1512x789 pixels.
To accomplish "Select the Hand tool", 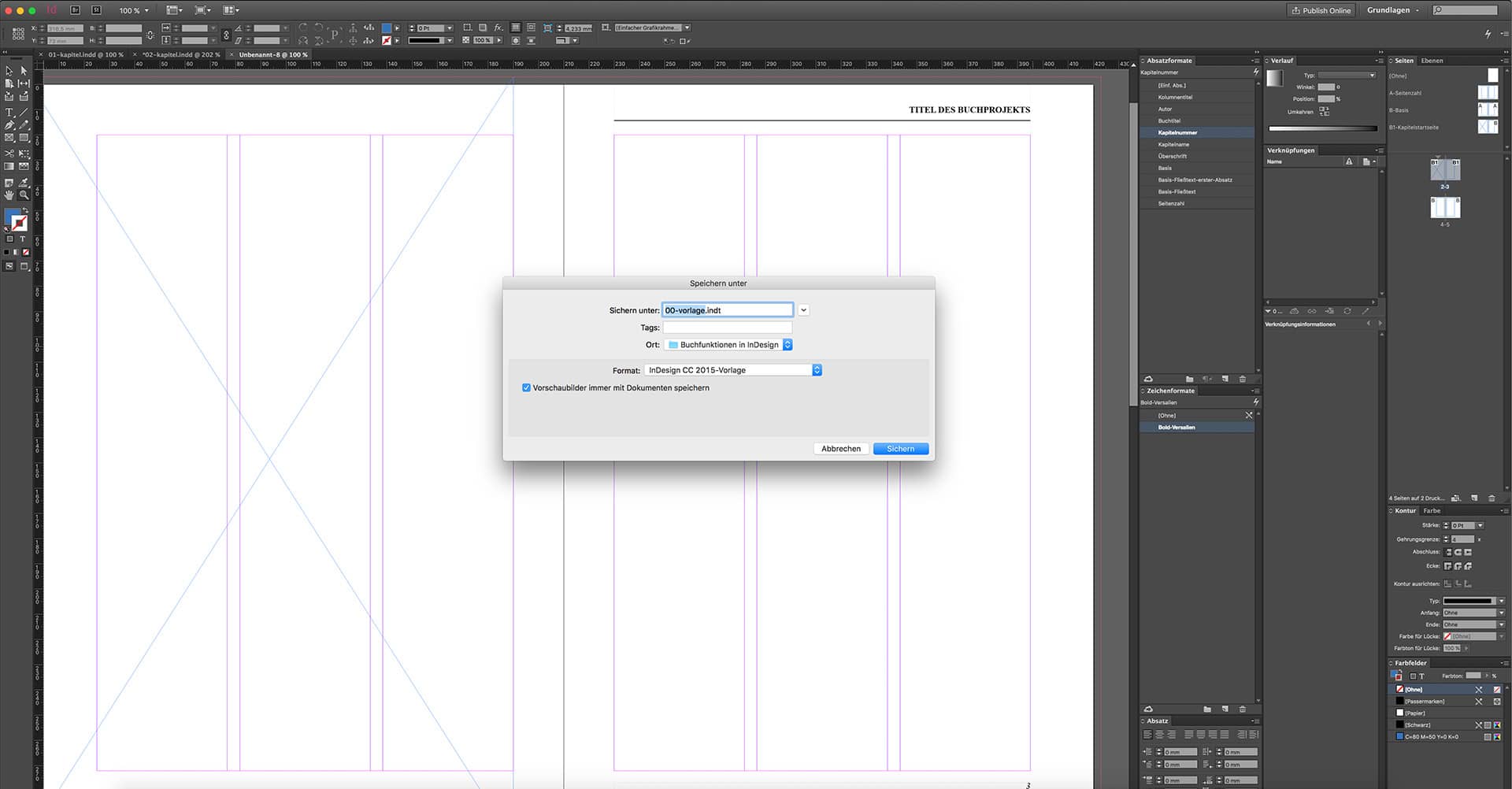I will pyautogui.click(x=9, y=195).
